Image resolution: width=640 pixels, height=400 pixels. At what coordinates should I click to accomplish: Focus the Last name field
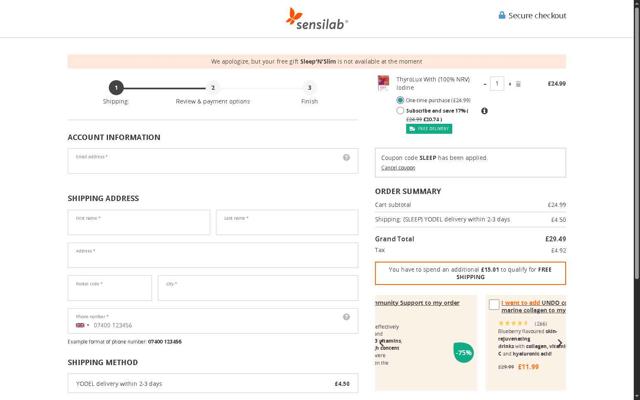[x=287, y=222]
